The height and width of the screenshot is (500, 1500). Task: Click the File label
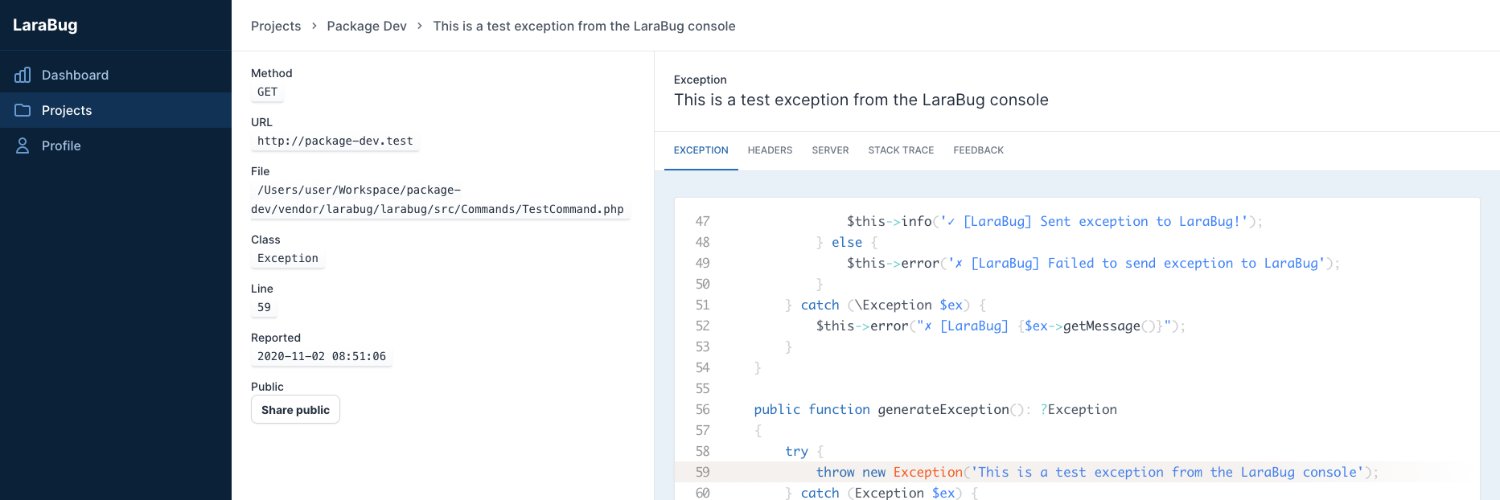(260, 171)
